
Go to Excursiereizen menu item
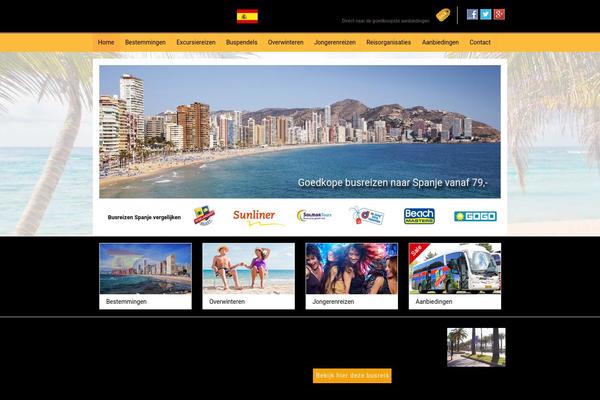click(196, 42)
